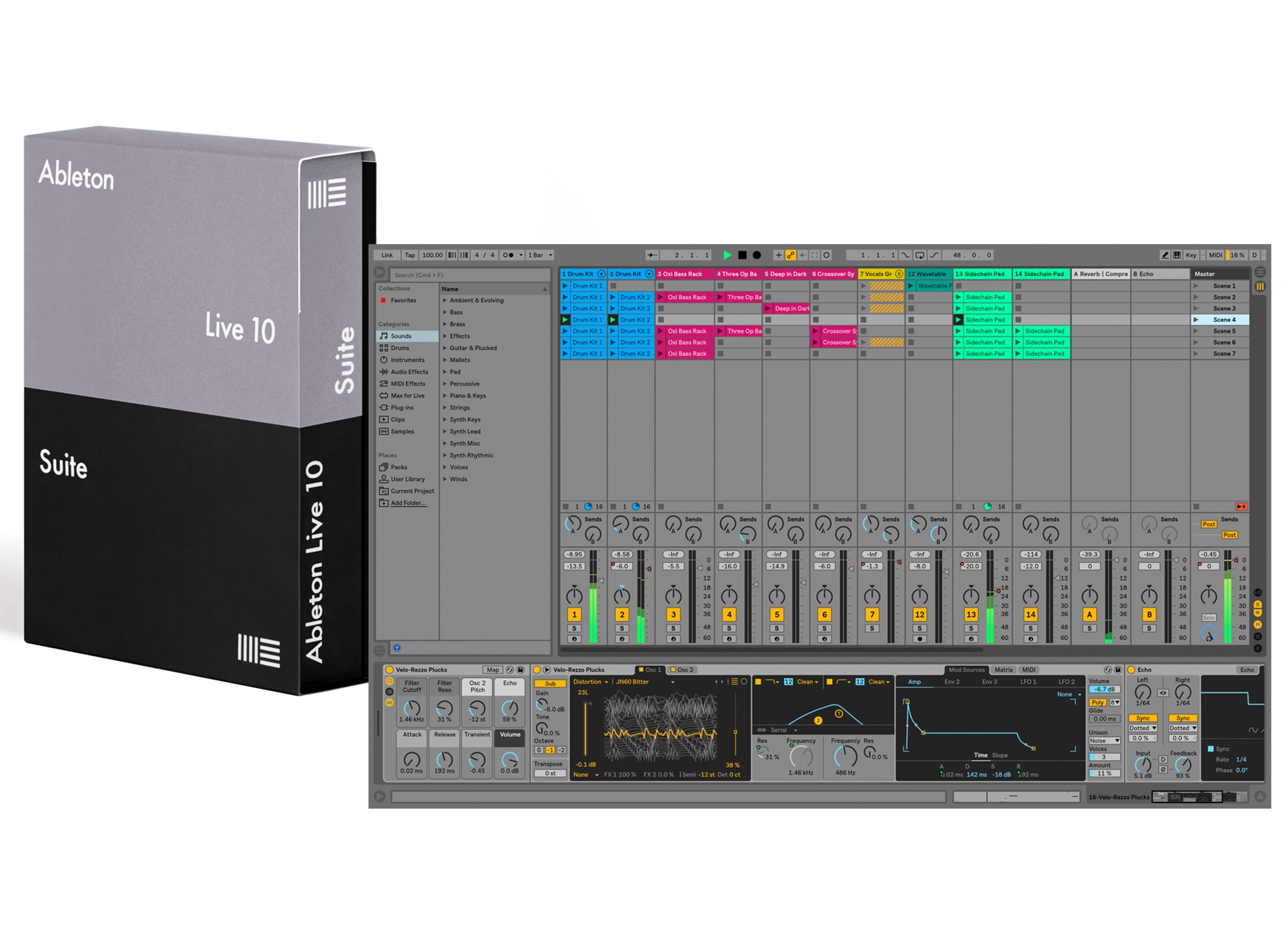Click the Link button
Viewport: 1288px width, 937px height.
pos(387,255)
